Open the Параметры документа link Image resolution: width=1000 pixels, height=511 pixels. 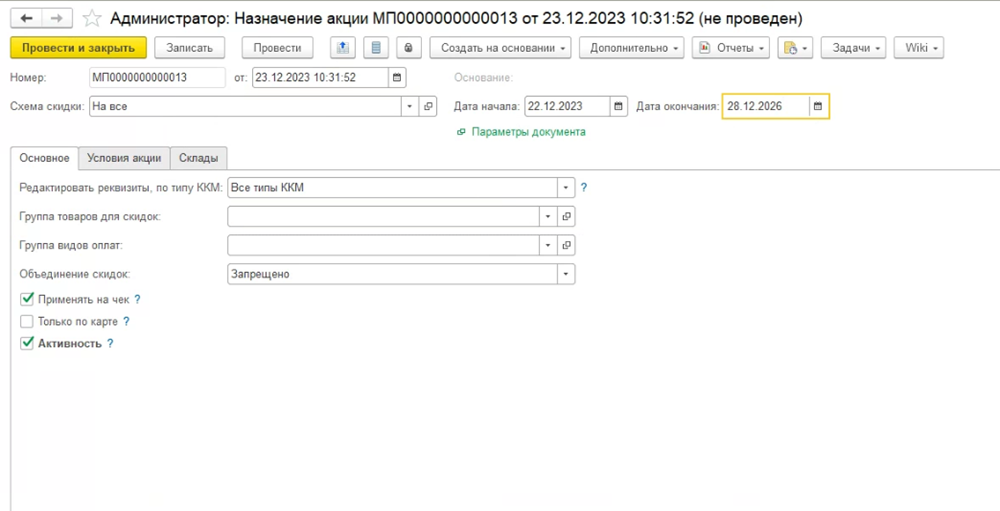[x=528, y=132]
